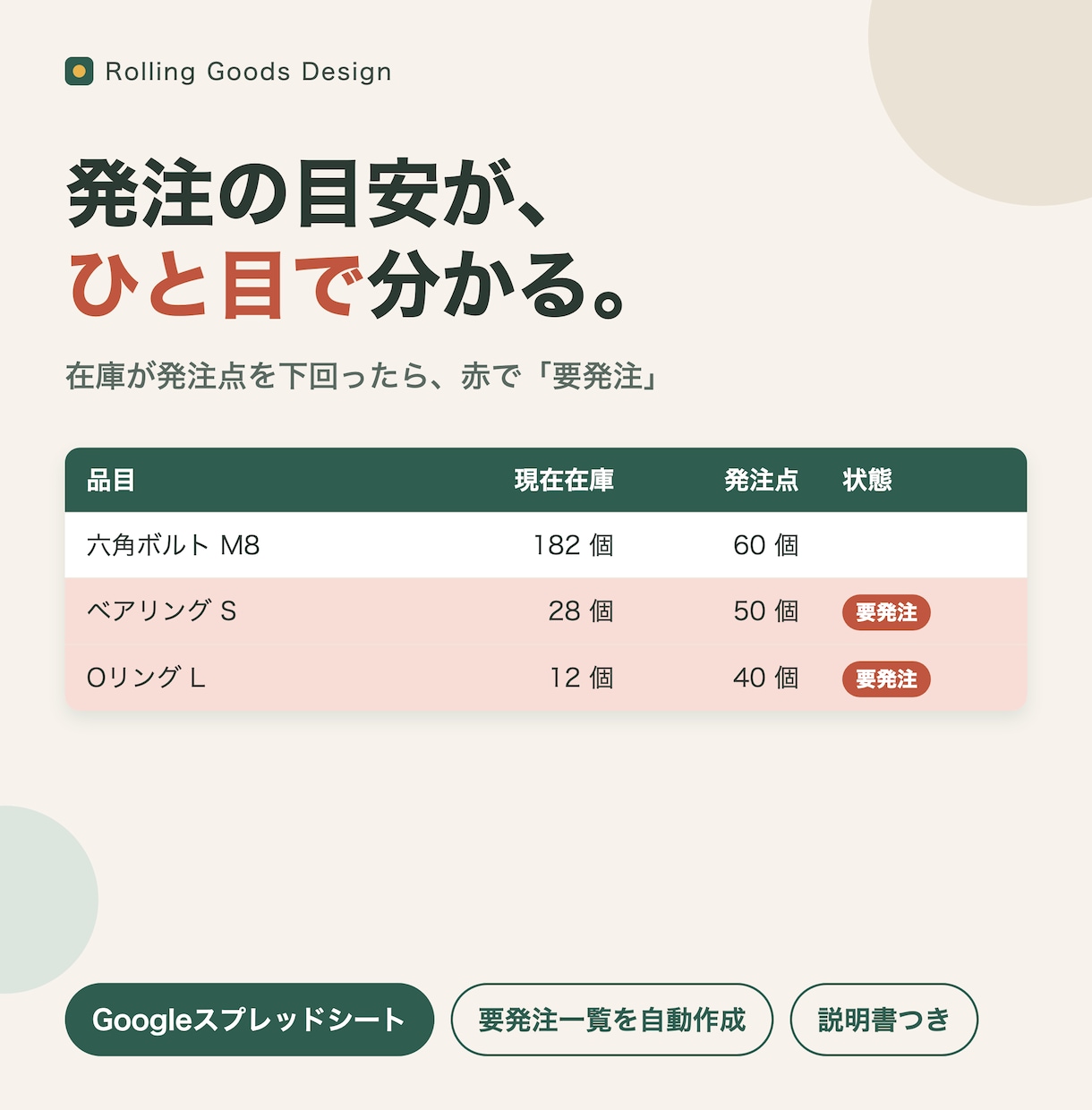The image size is (1092, 1110).
Task: Click the 40 個 reorder point value
Action: pos(766,678)
